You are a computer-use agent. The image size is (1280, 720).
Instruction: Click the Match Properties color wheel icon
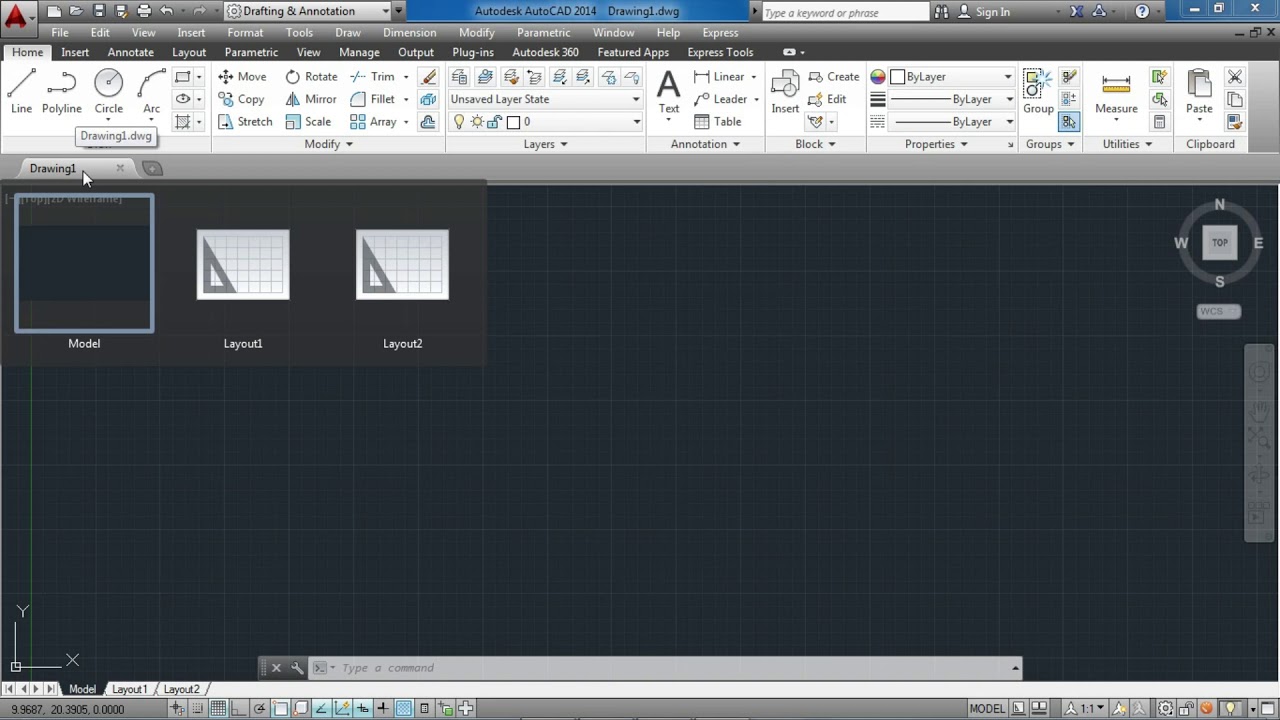coord(878,77)
